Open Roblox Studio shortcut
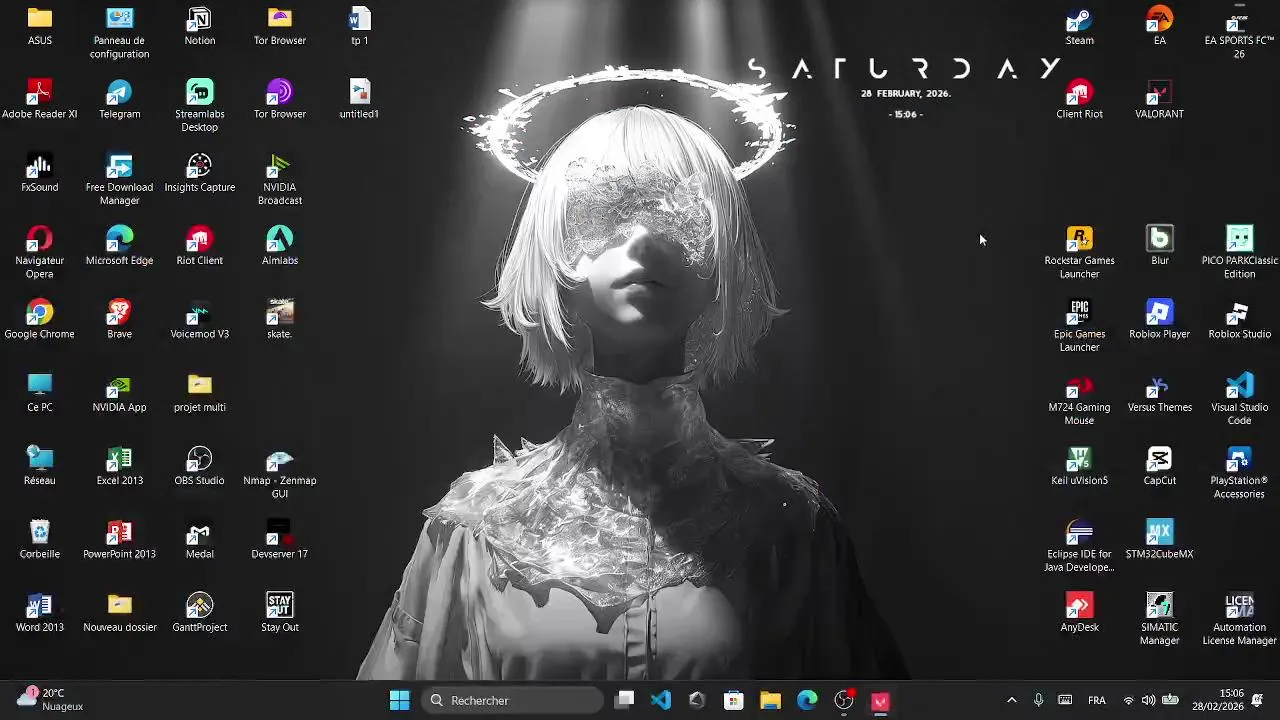Screen dimensions: 1280x720 coord(1239,319)
